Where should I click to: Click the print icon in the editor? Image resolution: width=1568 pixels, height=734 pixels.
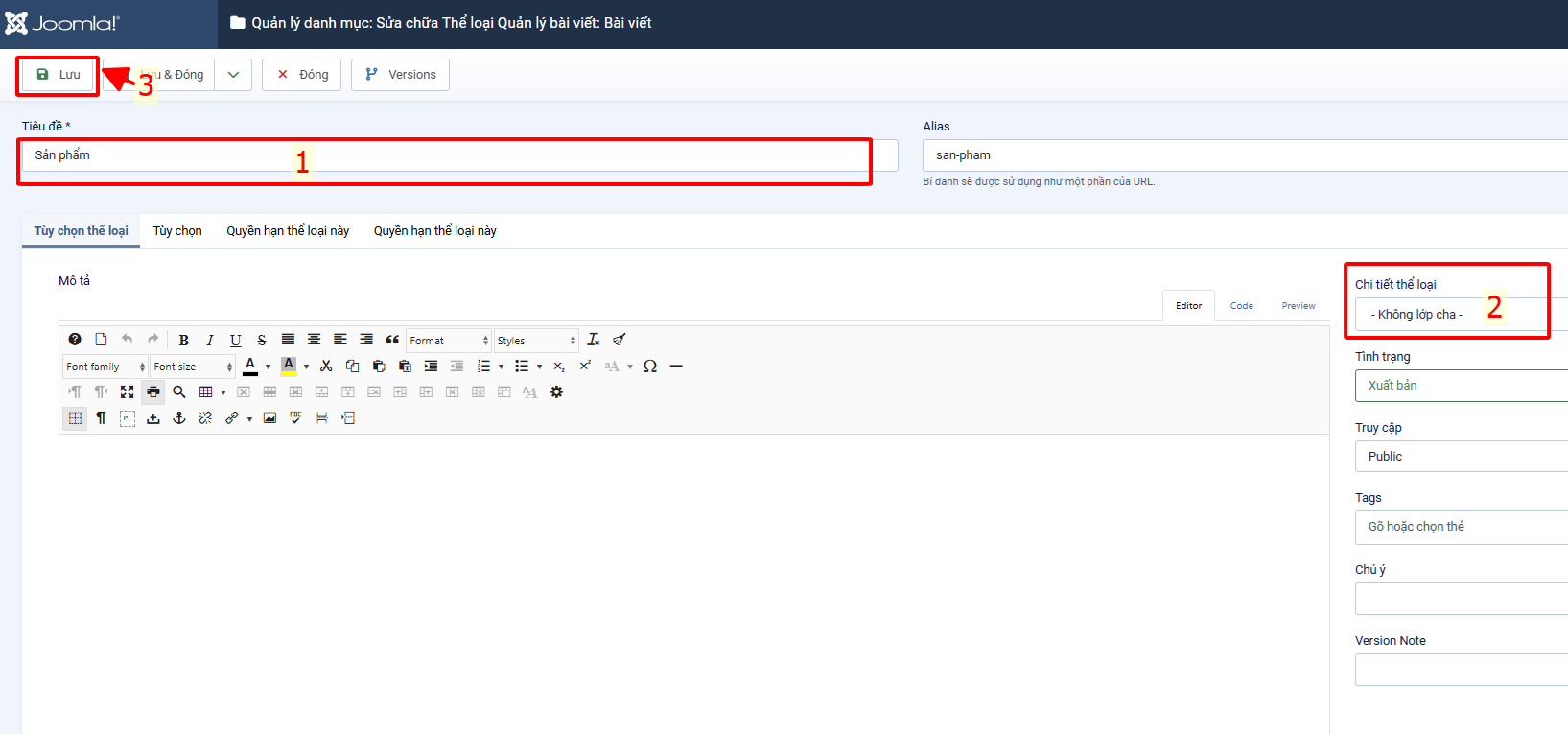[x=153, y=392]
